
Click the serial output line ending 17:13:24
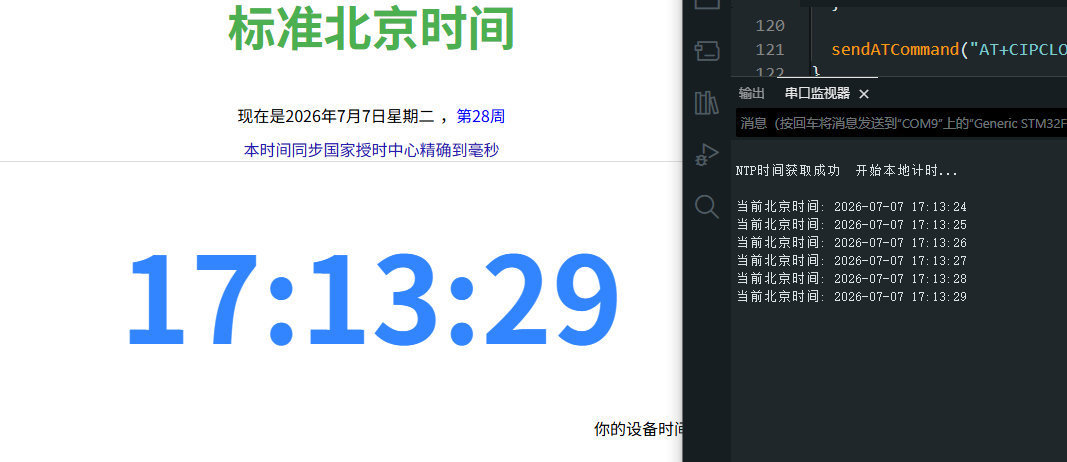tap(852, 207)
